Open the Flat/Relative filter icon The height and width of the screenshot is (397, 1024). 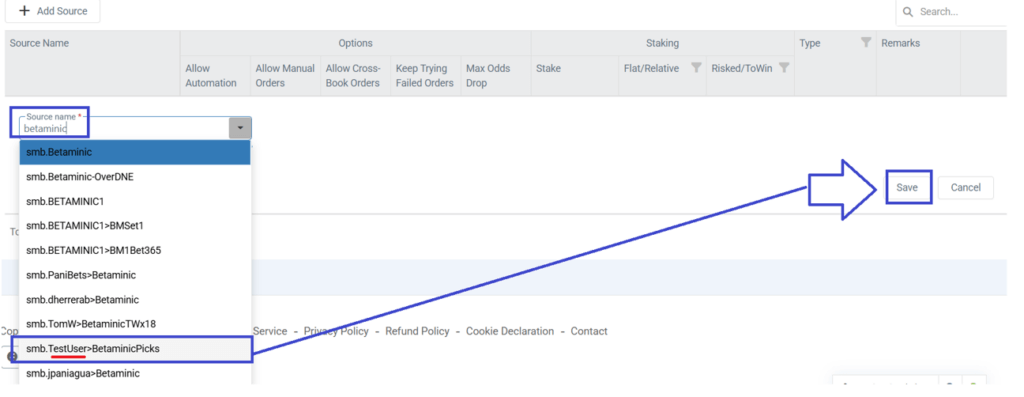[x=696, y=68]
